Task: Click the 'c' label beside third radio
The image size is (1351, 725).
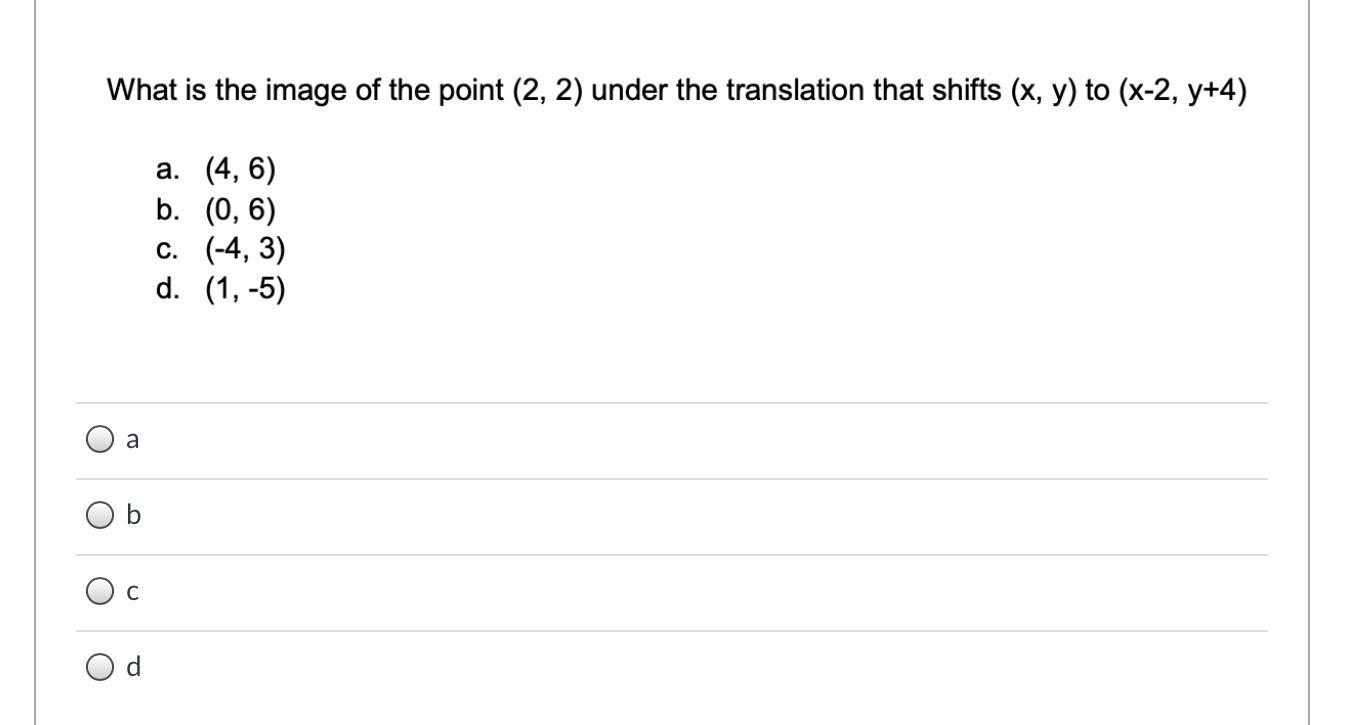Action: (132, 592)
